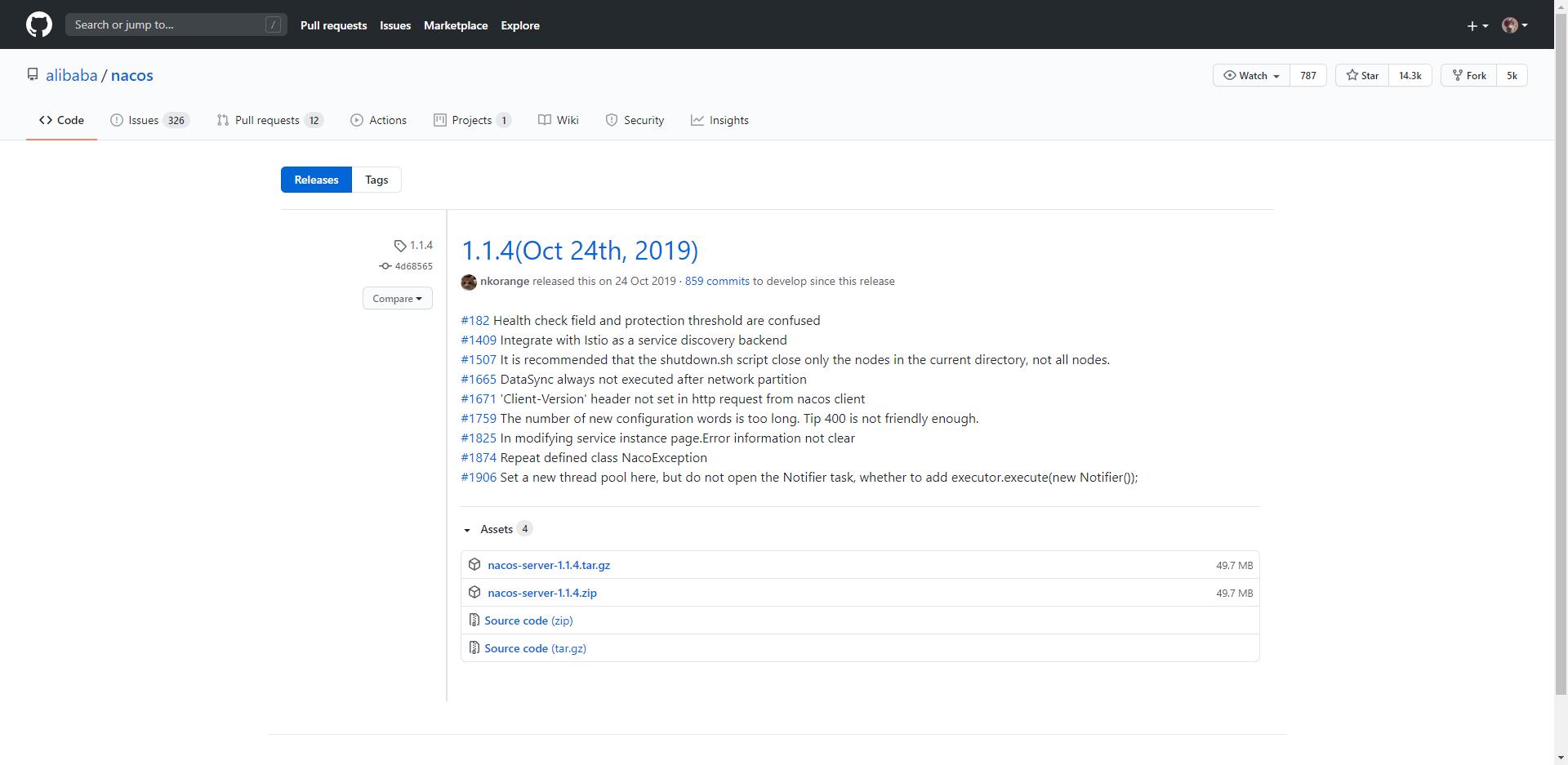Open issue #1906

pyautogui.click(x=479, y=477)
